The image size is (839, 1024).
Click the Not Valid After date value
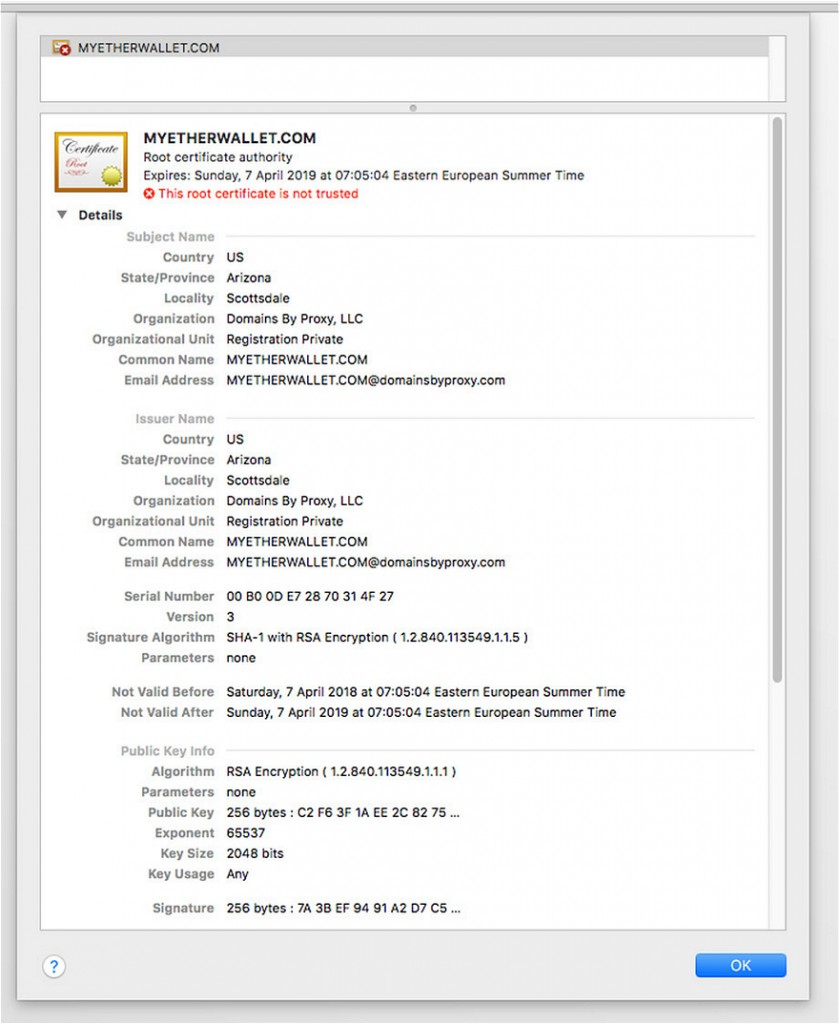tap(421, 712)
